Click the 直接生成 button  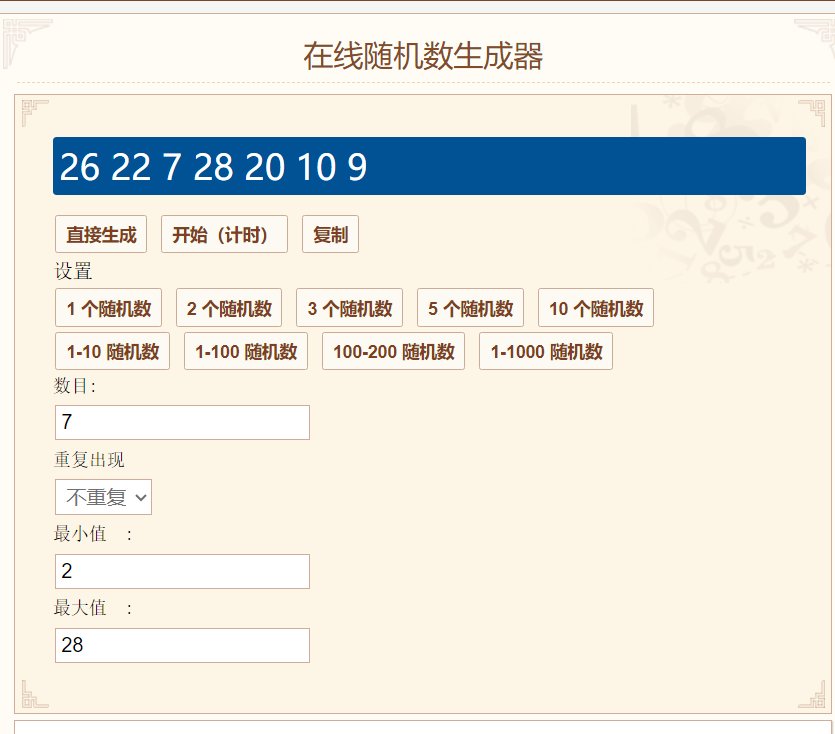tap(101, 234)
